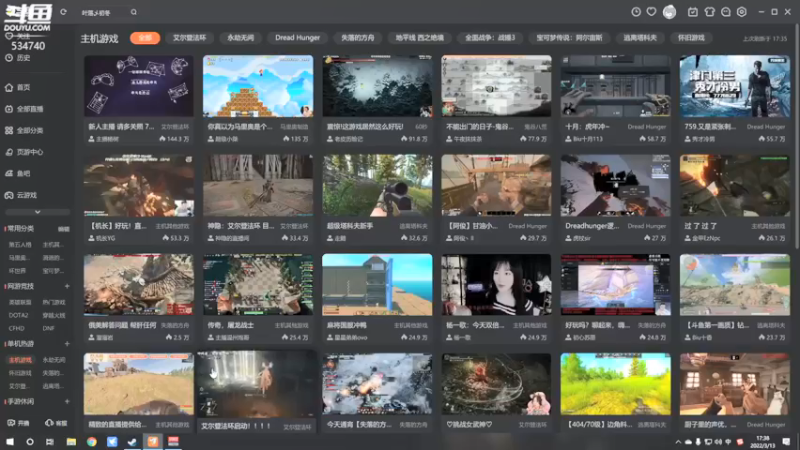The width and height of the screenshot is (800, 450).
Task: Open 新人主播 stream with 144.3万 viewers
Action: [139, 86]
